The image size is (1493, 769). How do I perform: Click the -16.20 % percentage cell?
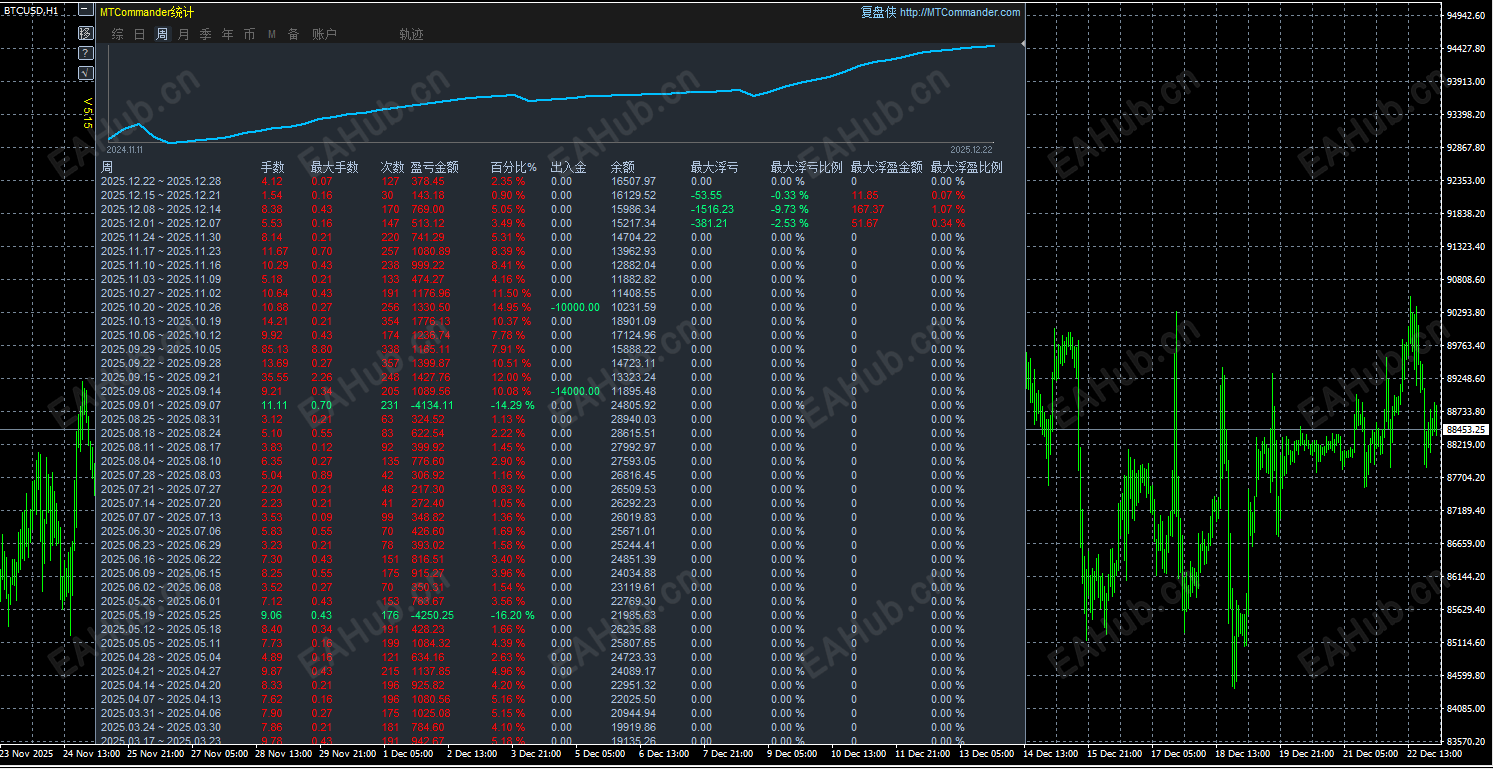(x=512, y=615)
